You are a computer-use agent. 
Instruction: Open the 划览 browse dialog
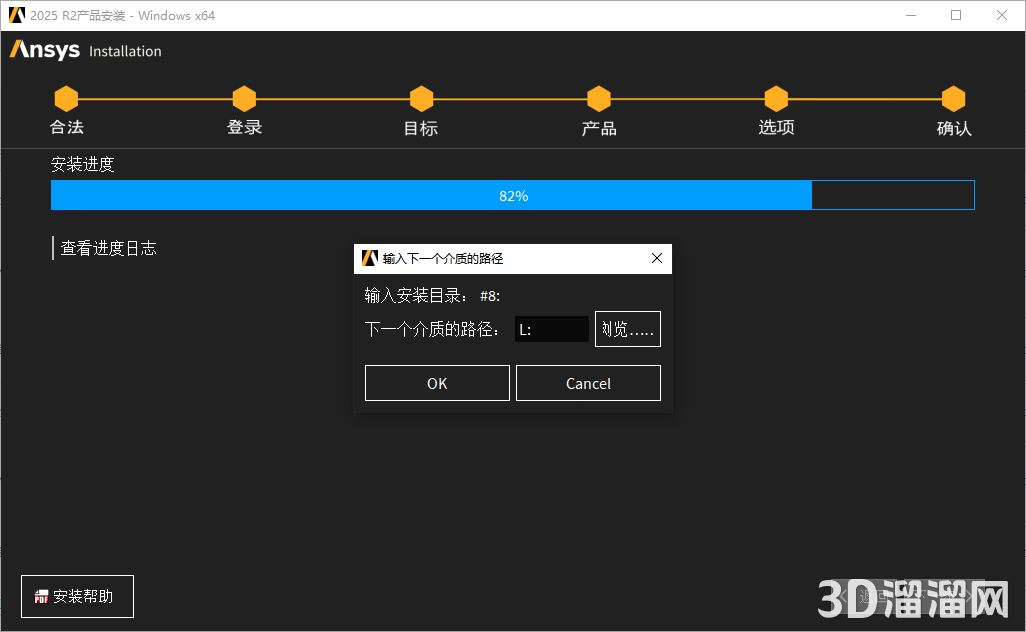point(627,328)
